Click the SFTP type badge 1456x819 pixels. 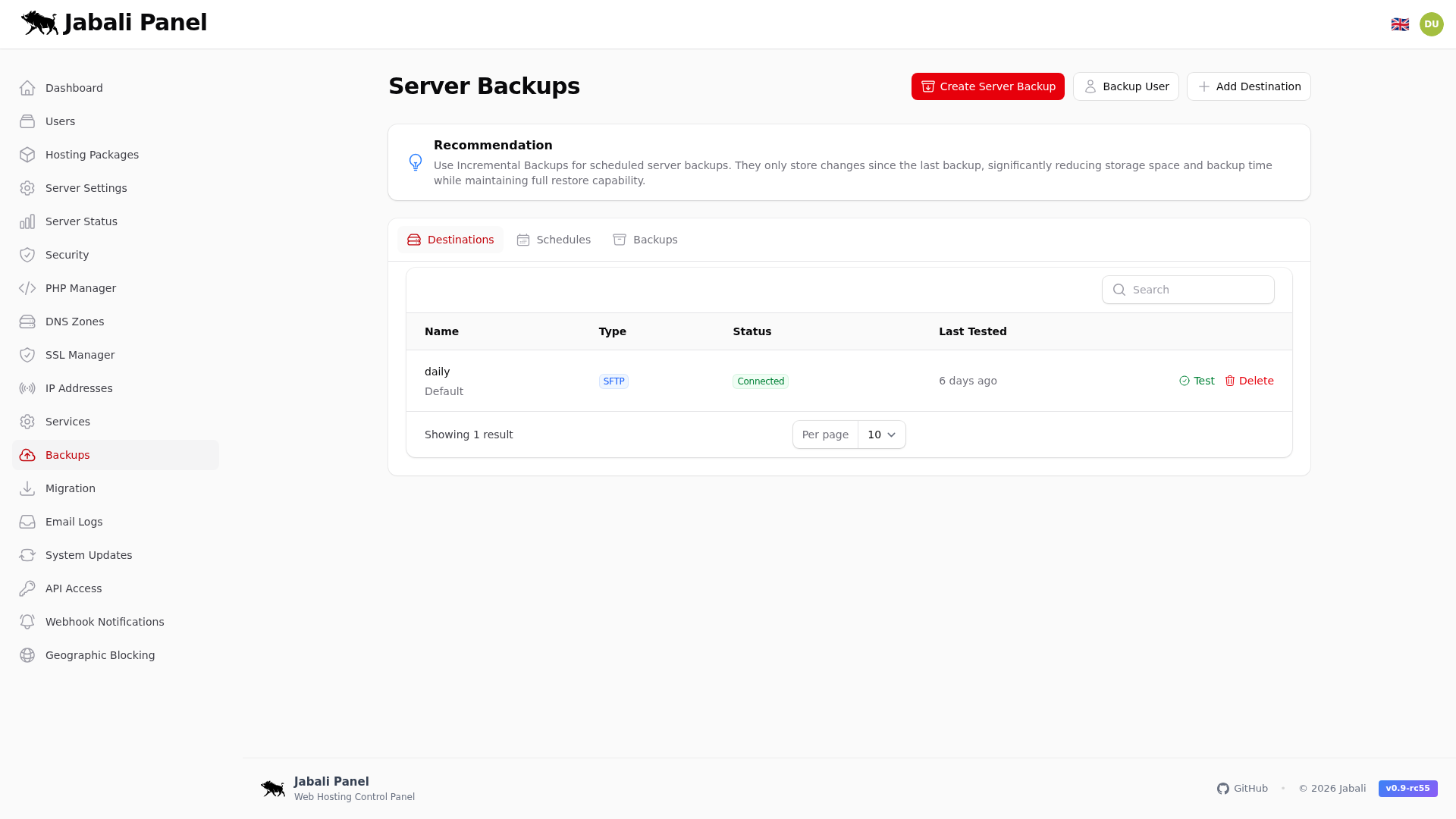(x=613, y=381)
